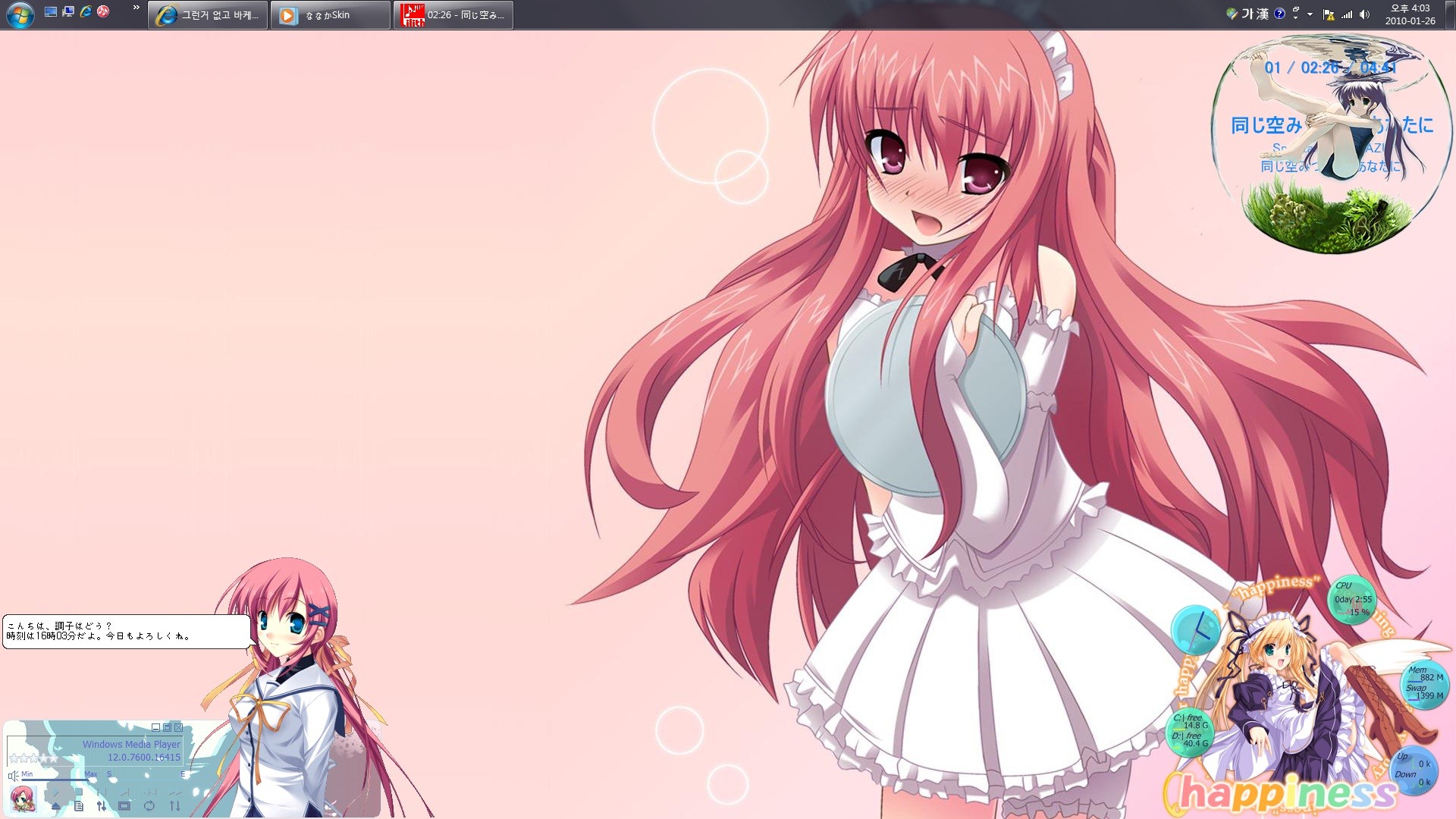The width and height of the screenshot is (1456, 819).
Task: Click the previous track button in WMP skin
Action: (102, 792)
